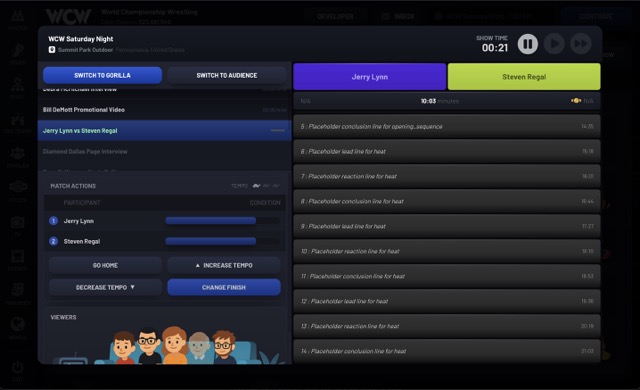The height and width of the screenshot is (390, 640).
Task: Switch to Gorilla view
Action: click(102, 75)
